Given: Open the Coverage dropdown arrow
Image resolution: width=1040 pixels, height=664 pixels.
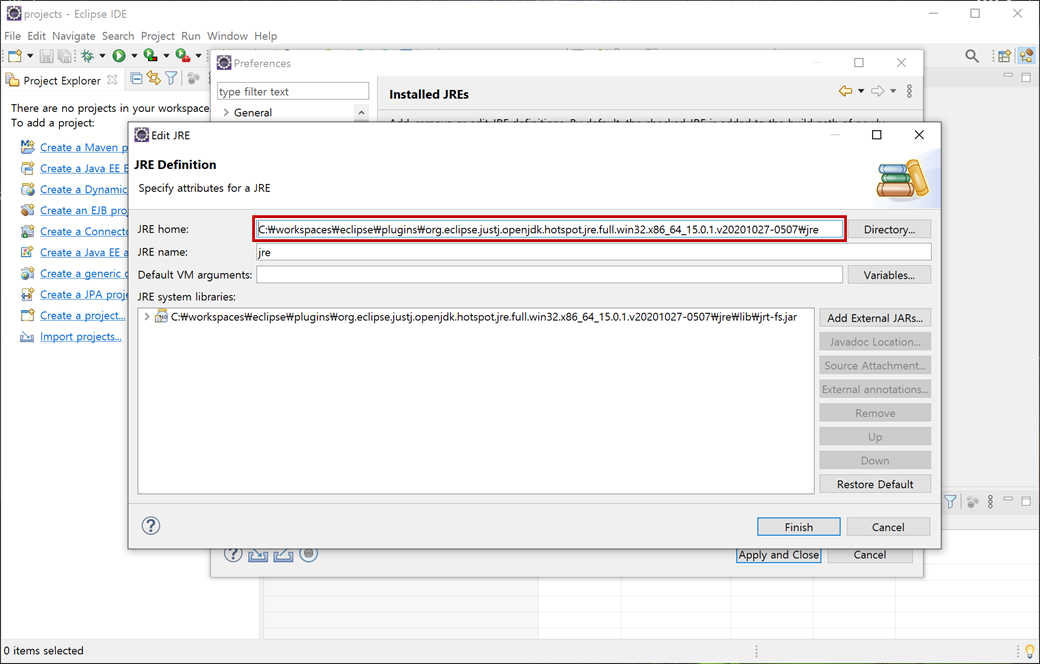Looking at the screenshot, I should tap(166, 56).
